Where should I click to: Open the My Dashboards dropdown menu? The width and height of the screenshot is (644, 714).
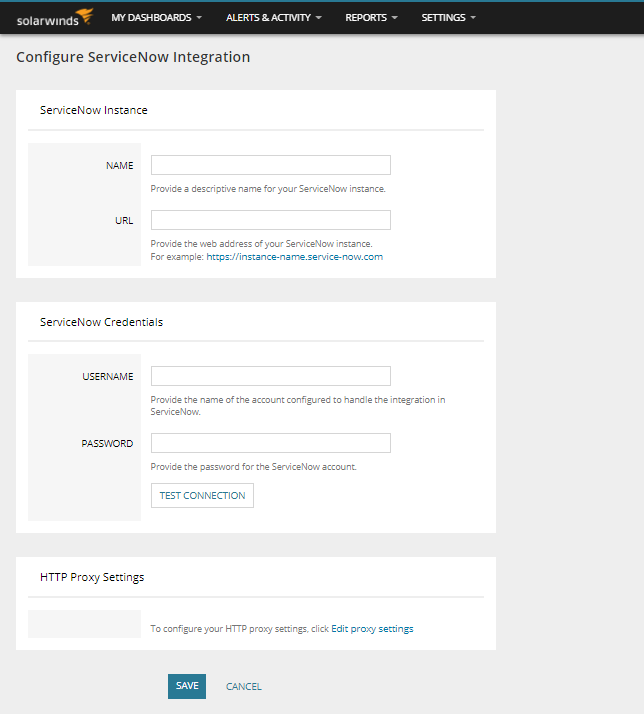point(156,18)
